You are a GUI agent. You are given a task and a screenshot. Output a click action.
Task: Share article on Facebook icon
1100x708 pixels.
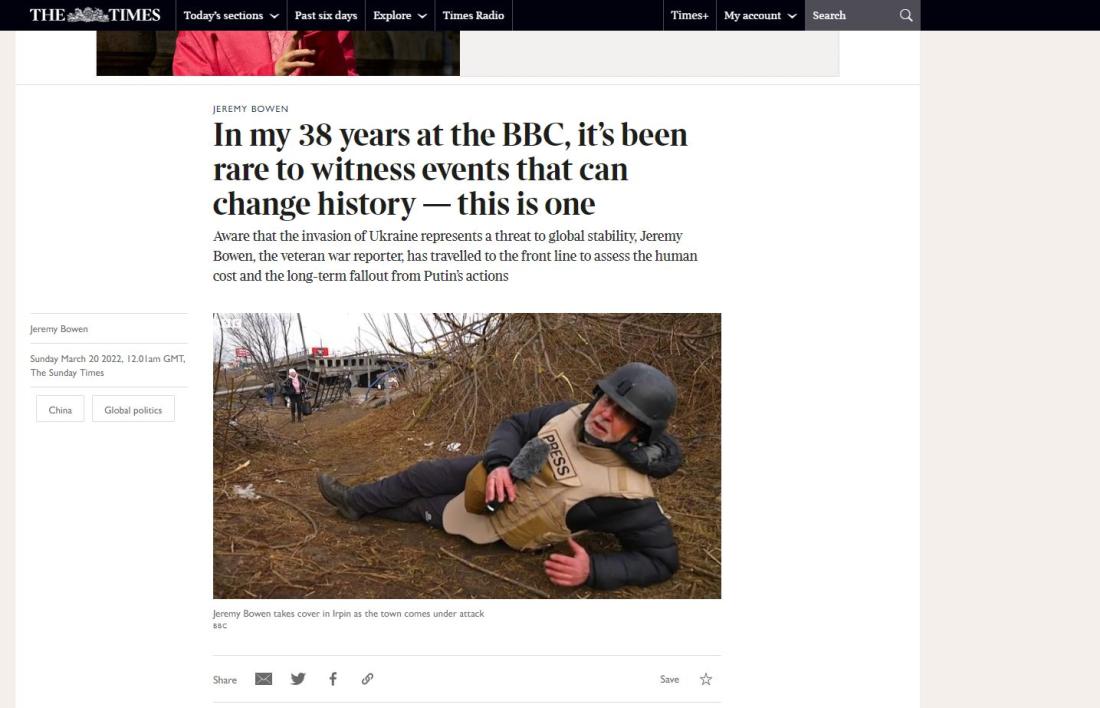(x=333, y=679)
